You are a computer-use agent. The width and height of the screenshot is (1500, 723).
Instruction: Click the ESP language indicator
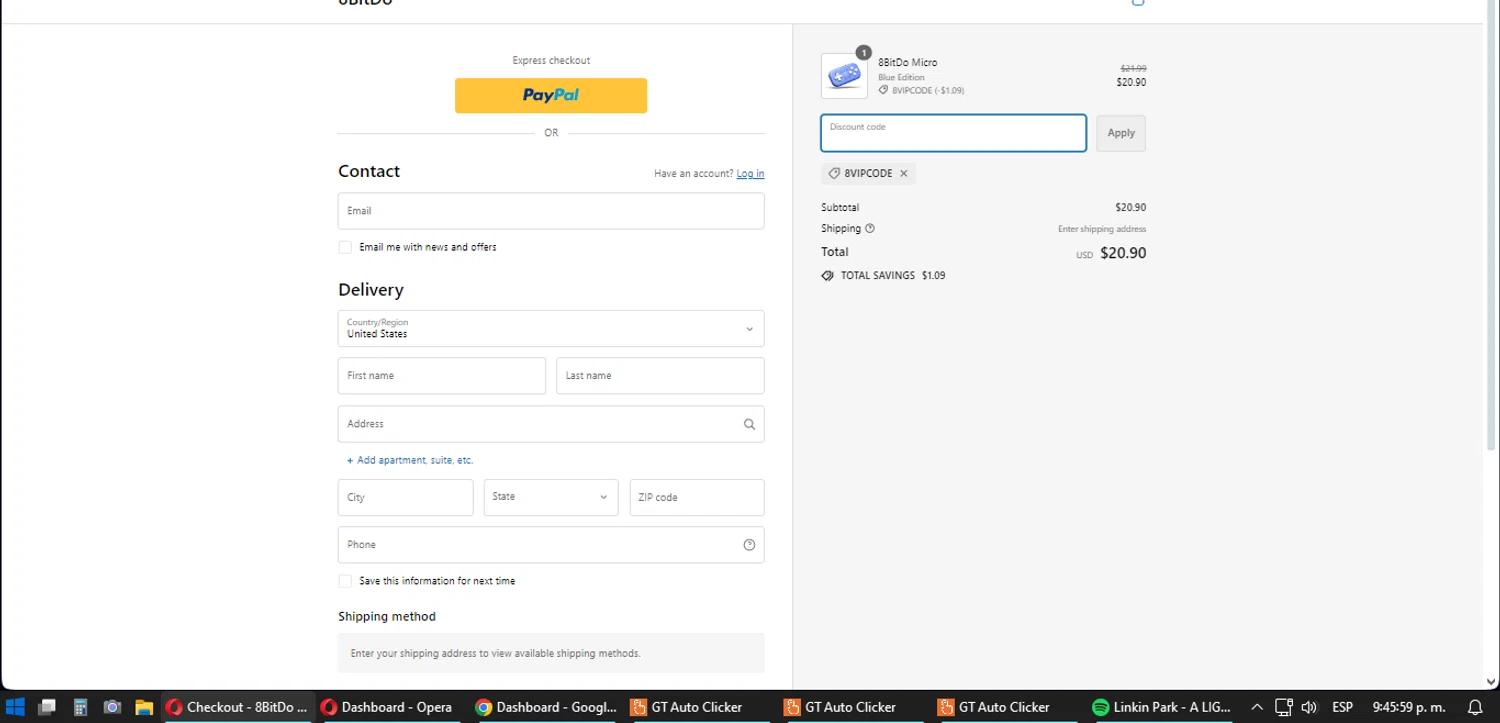click(1342, 707)
